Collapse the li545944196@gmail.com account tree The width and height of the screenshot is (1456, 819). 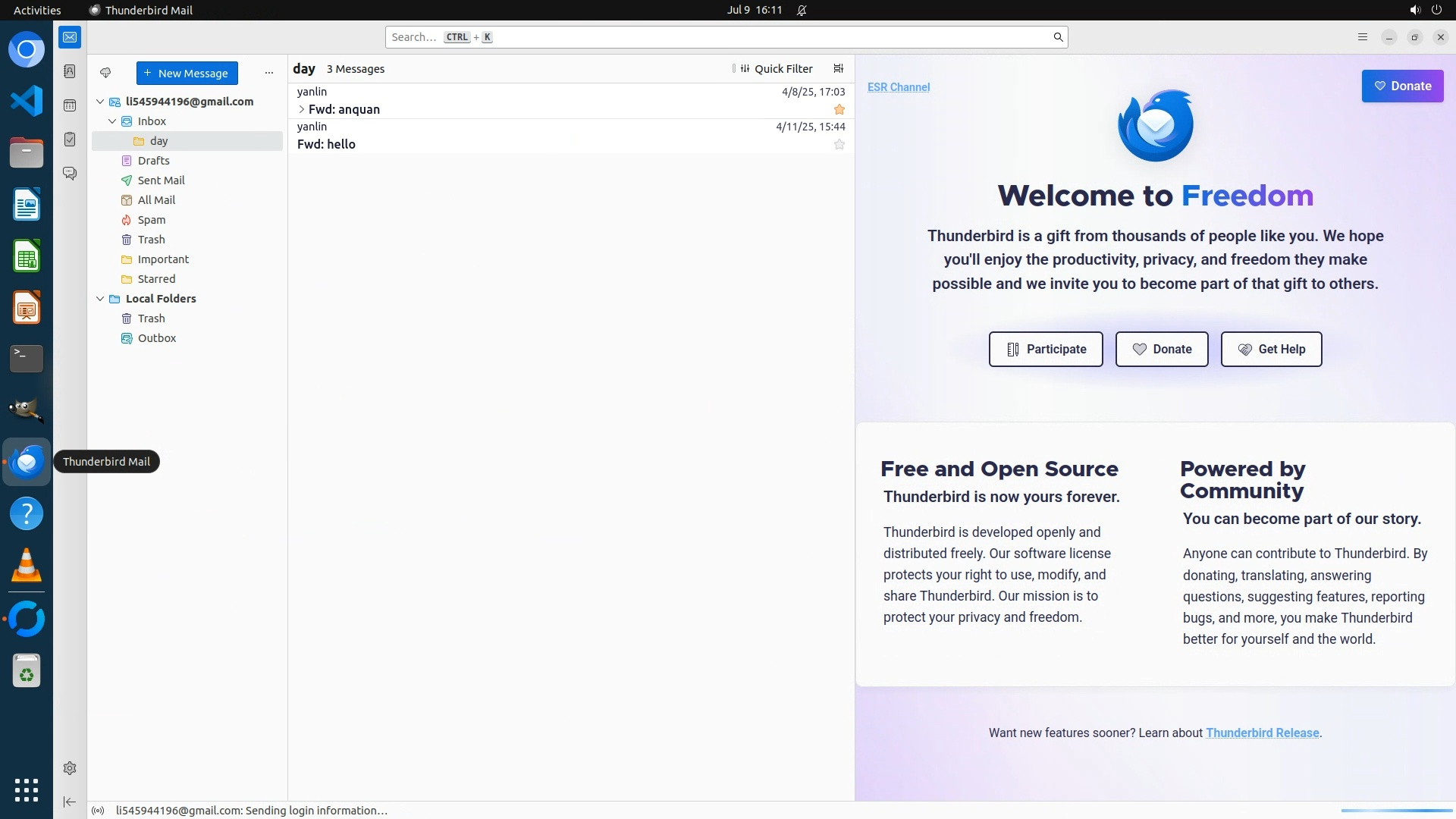[100, 102]
